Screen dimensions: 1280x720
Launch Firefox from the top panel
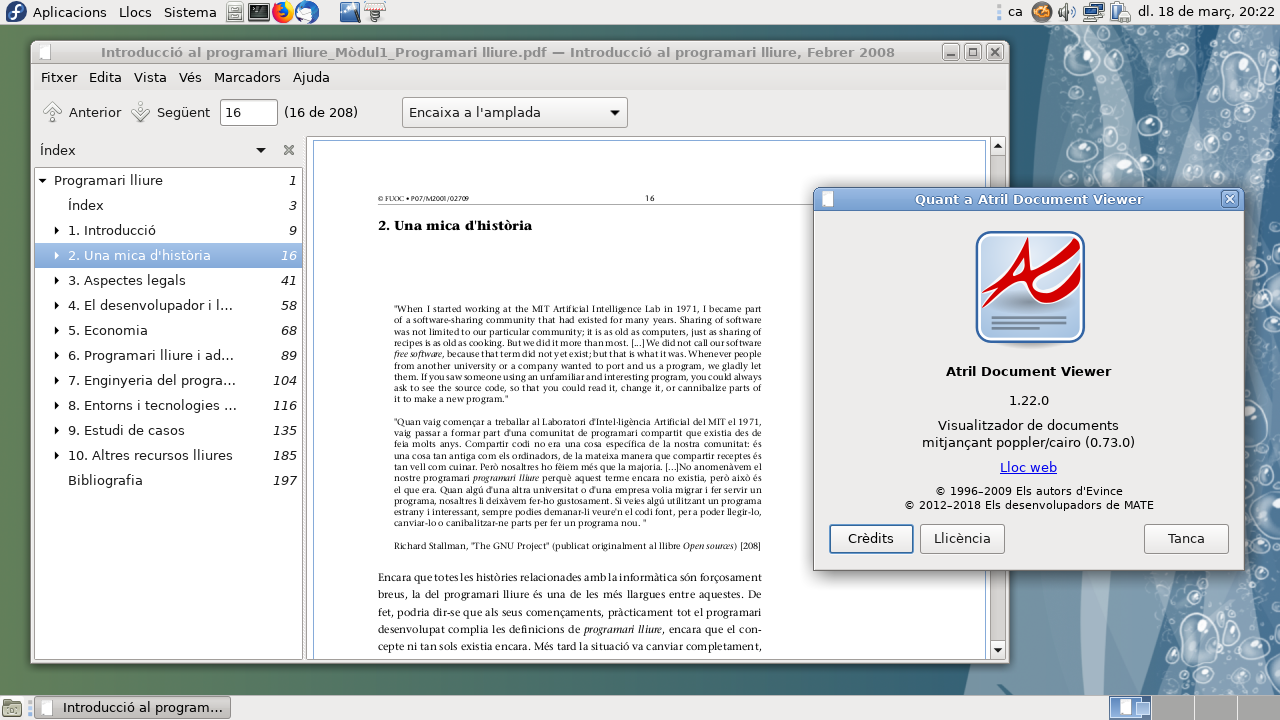(283, 12)
